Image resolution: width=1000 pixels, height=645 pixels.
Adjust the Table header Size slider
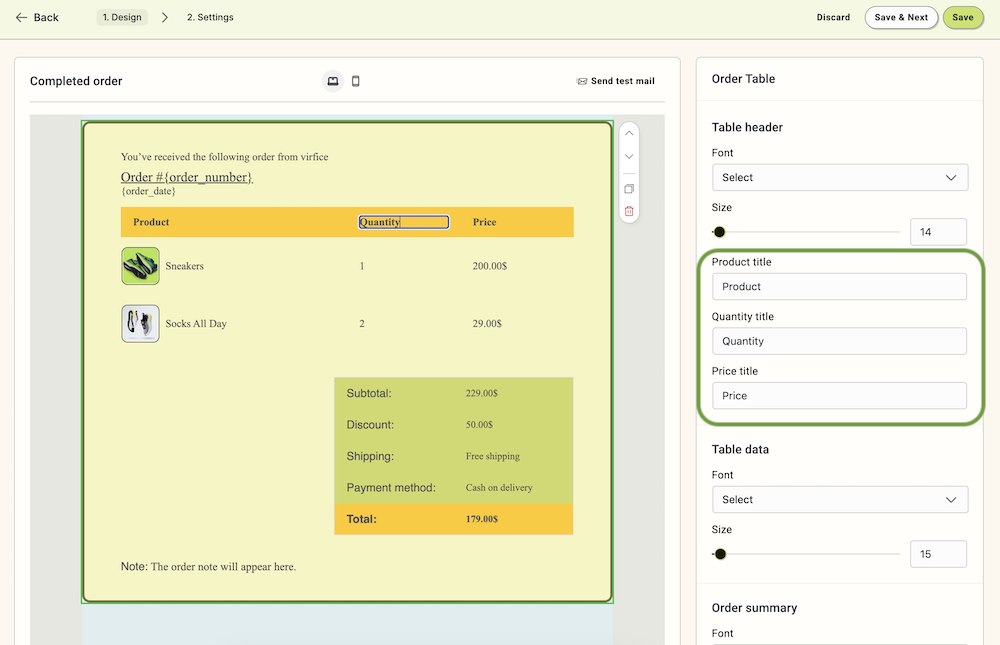719,232
